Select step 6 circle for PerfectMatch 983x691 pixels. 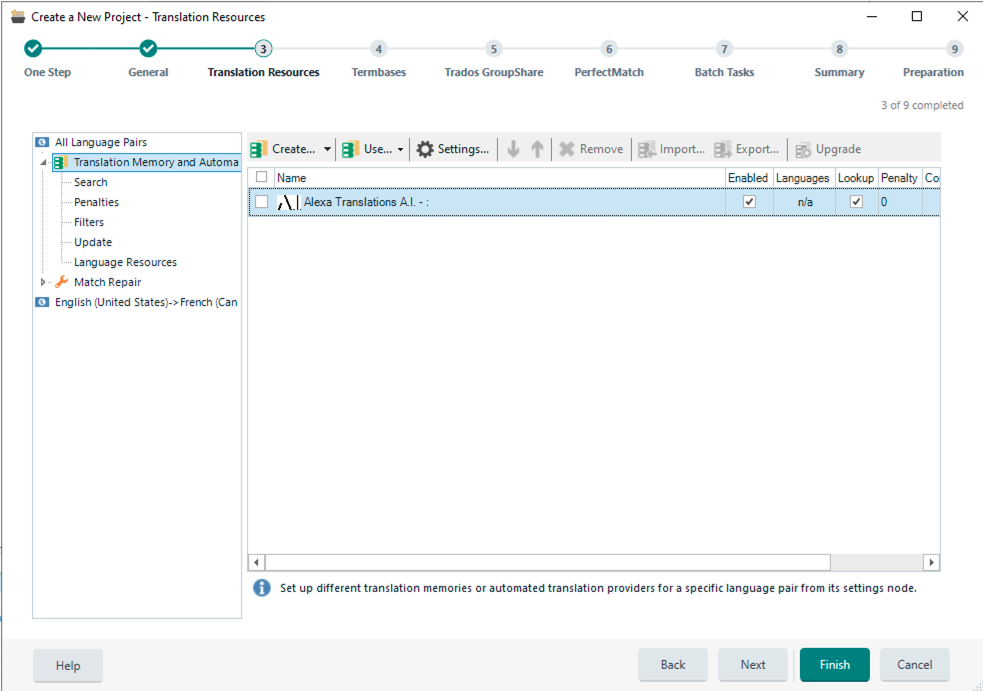coord(609,49)
